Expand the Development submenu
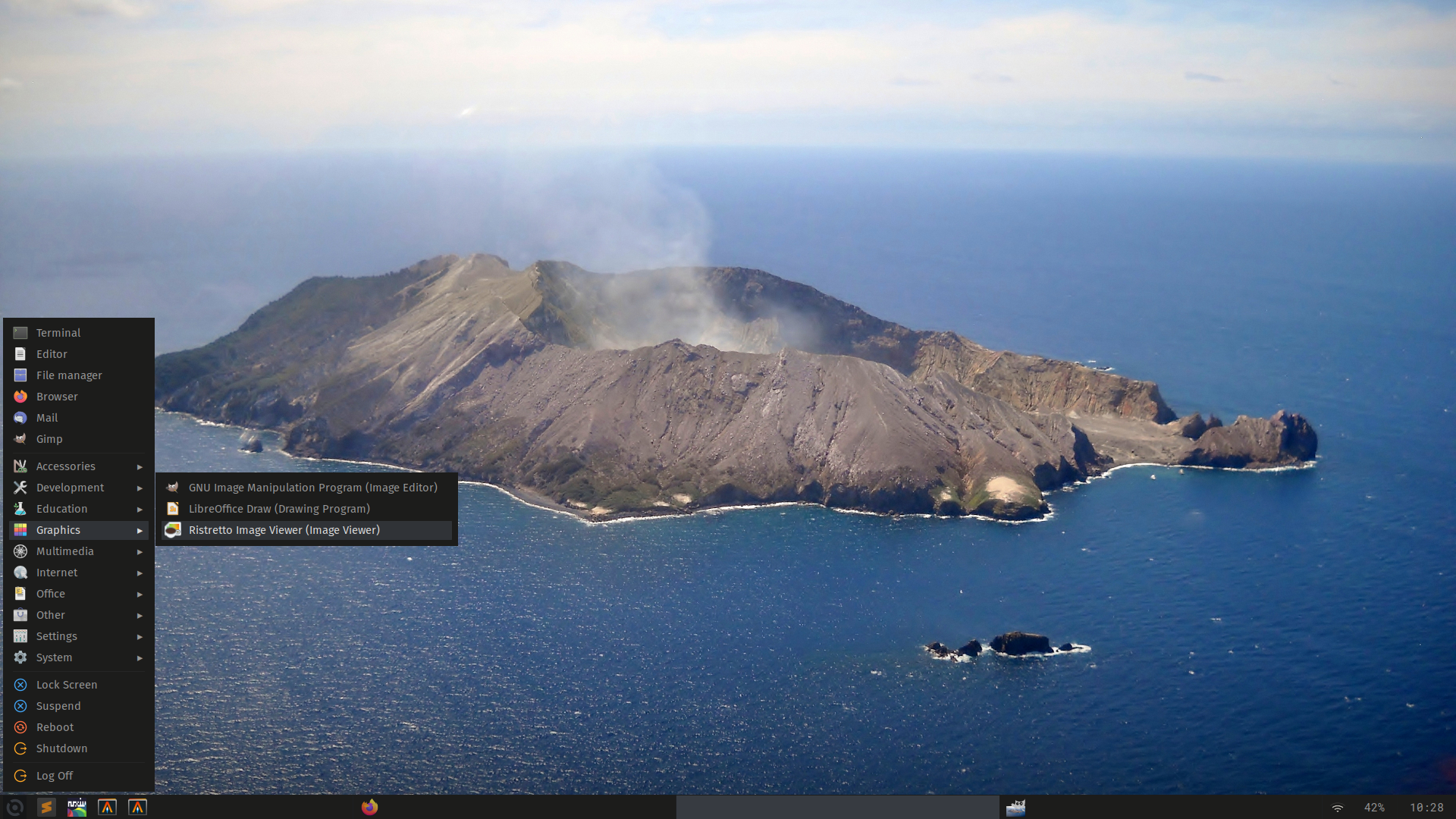This screenshot has height=819, width=1456. (79, 488)
